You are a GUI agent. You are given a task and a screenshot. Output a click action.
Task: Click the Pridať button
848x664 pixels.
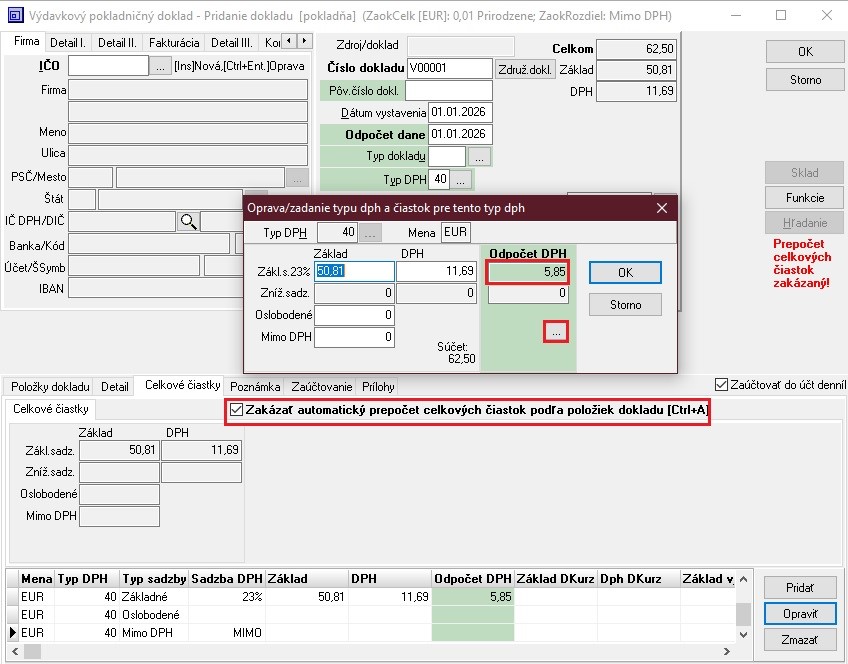[x=797, y=588]
